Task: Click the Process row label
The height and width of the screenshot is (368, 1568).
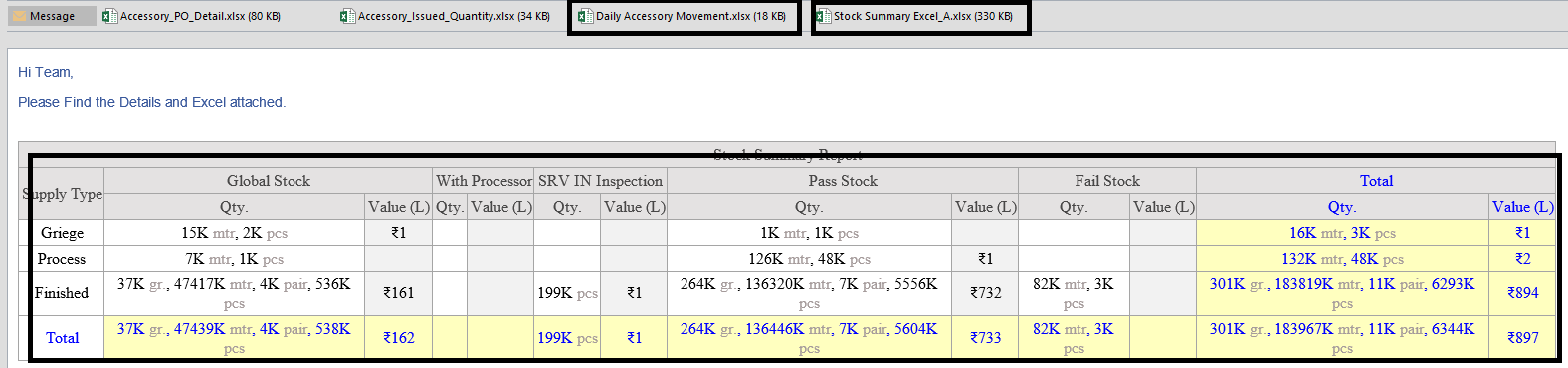Action: [62, 259]
